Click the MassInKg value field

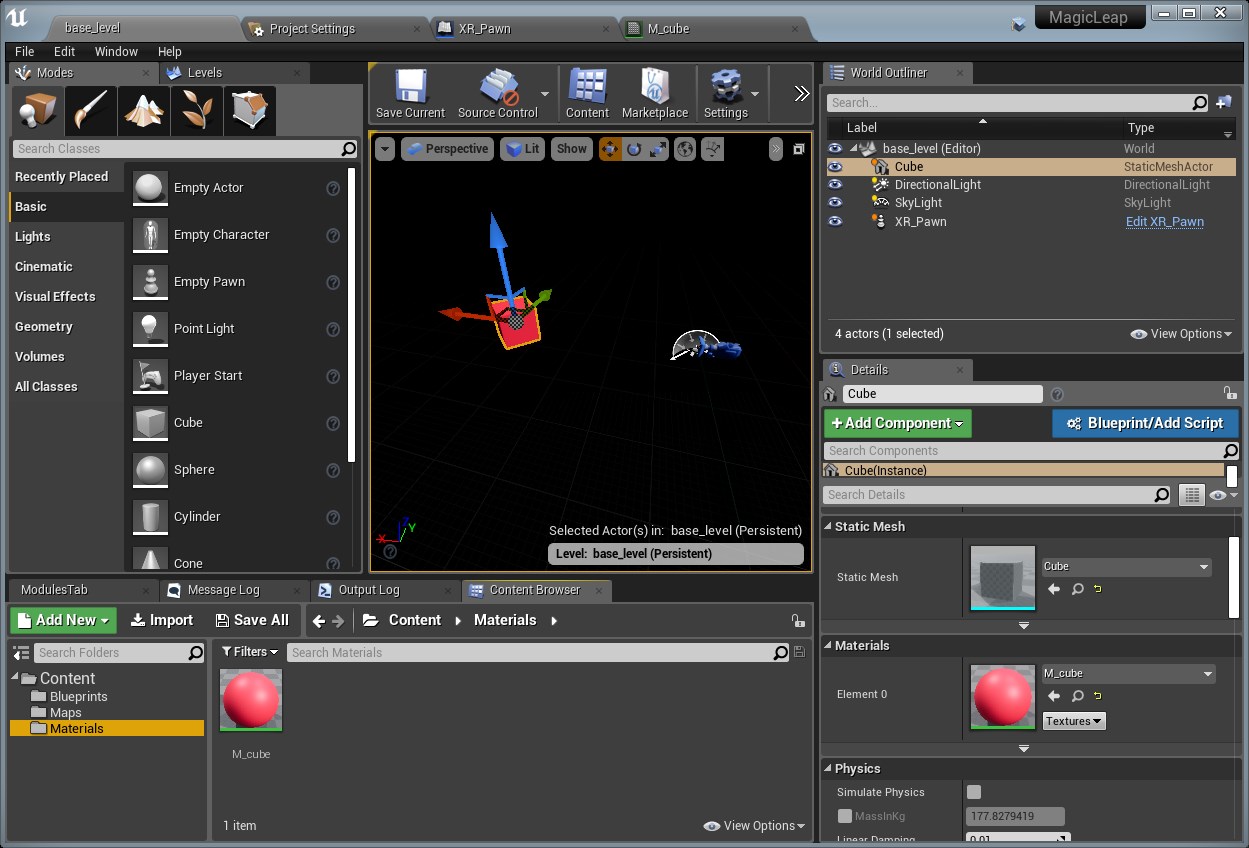click(x=1015, y=816)
